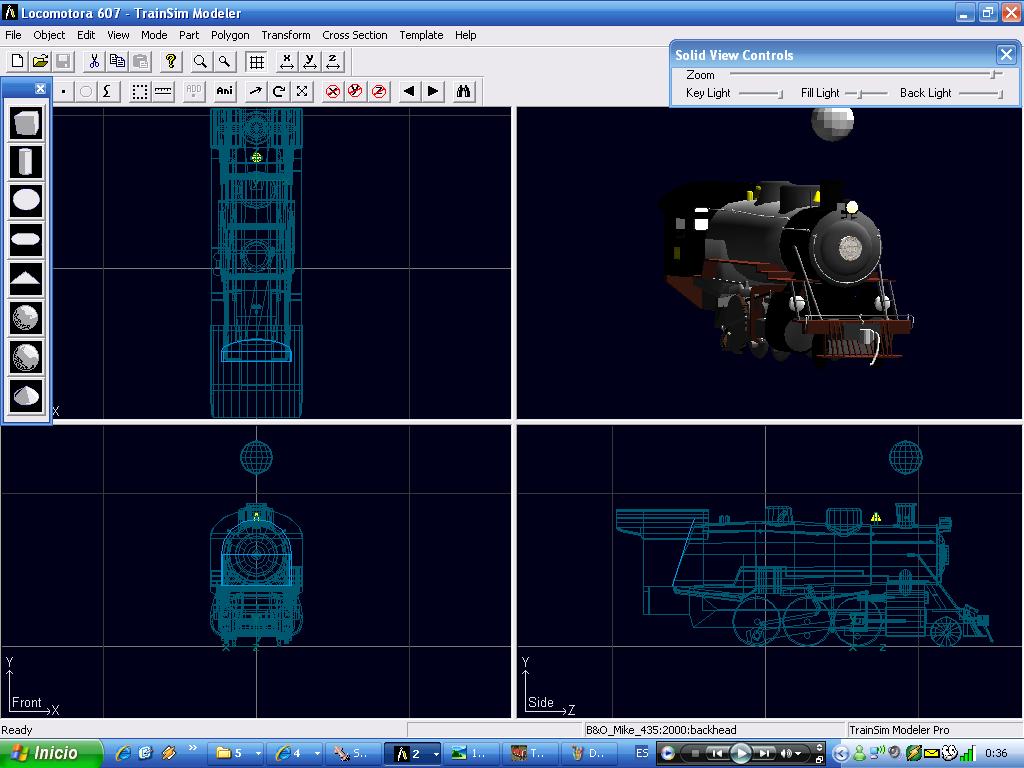
Task: Expand the folder group dropdown on taskbar
Action: click(x=258, y=753)
